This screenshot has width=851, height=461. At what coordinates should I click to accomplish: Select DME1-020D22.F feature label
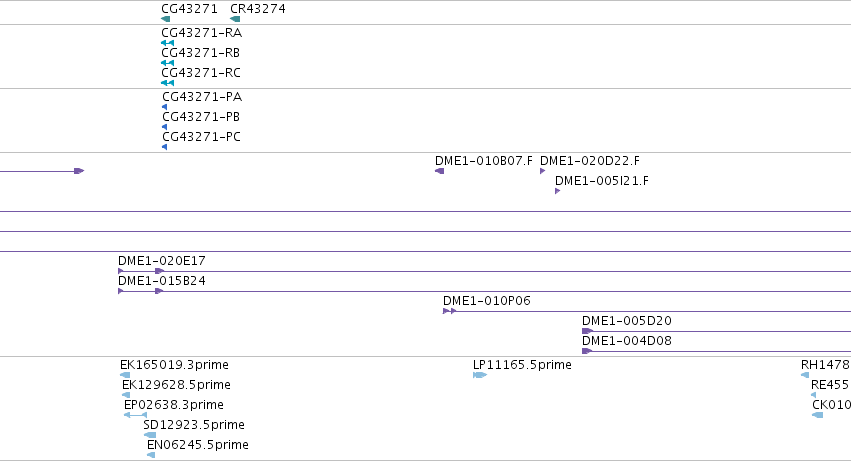589,161
